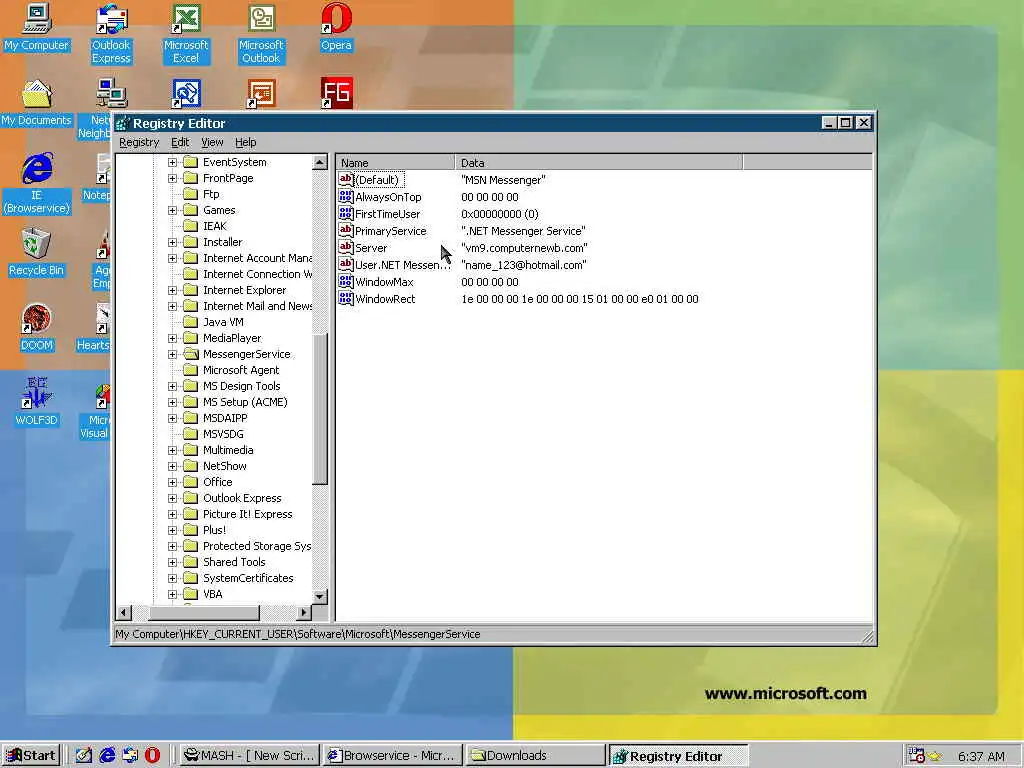Select User.NET Messenger value icon
Screen dimensions: 1024x768
coord(345,264)
